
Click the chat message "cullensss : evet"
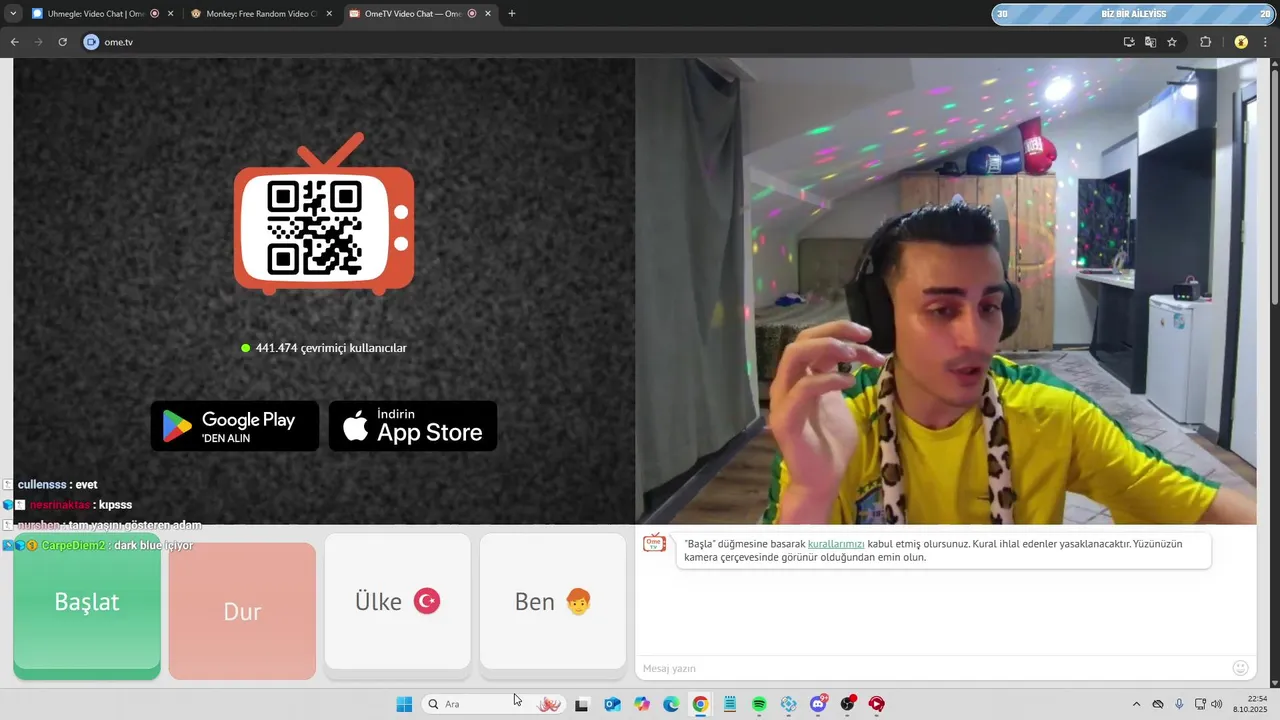(57, 484)
